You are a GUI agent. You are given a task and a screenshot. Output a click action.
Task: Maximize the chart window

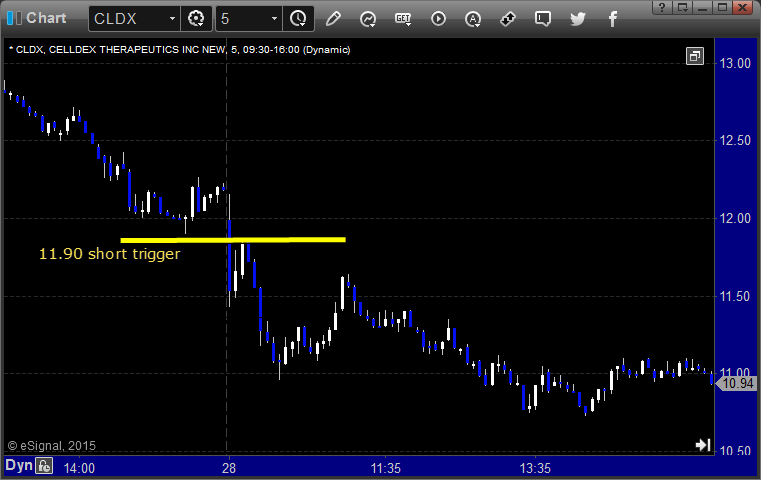tap(722, 7)
